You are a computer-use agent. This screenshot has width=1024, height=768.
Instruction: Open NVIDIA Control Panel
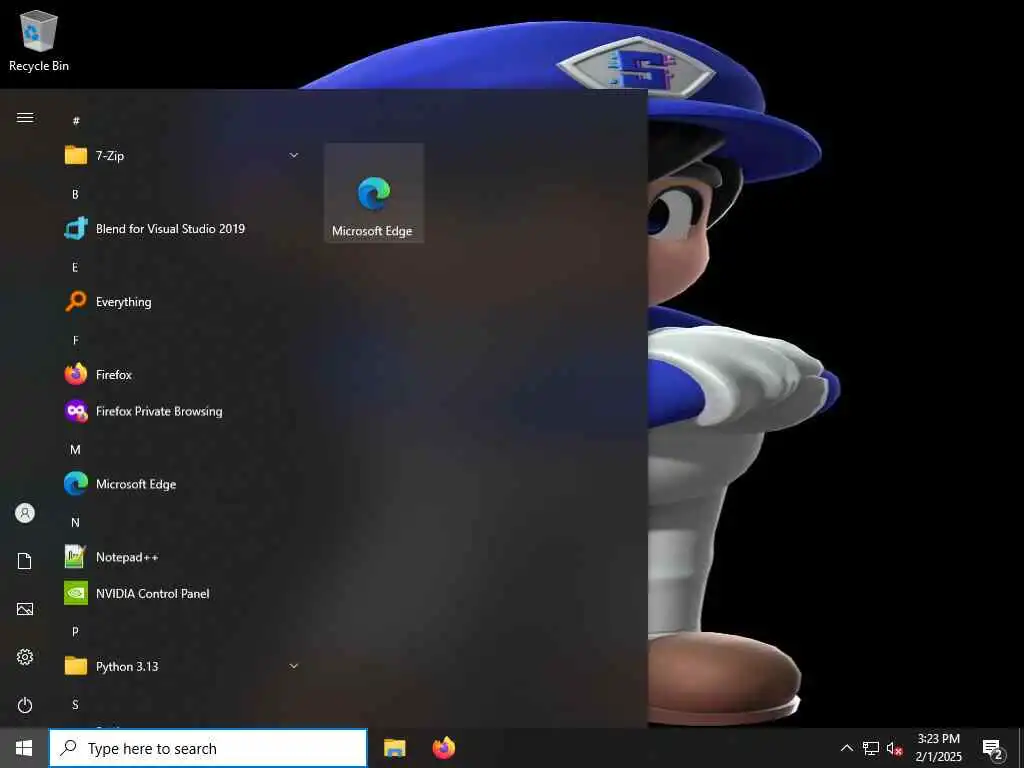coord(182,594)
